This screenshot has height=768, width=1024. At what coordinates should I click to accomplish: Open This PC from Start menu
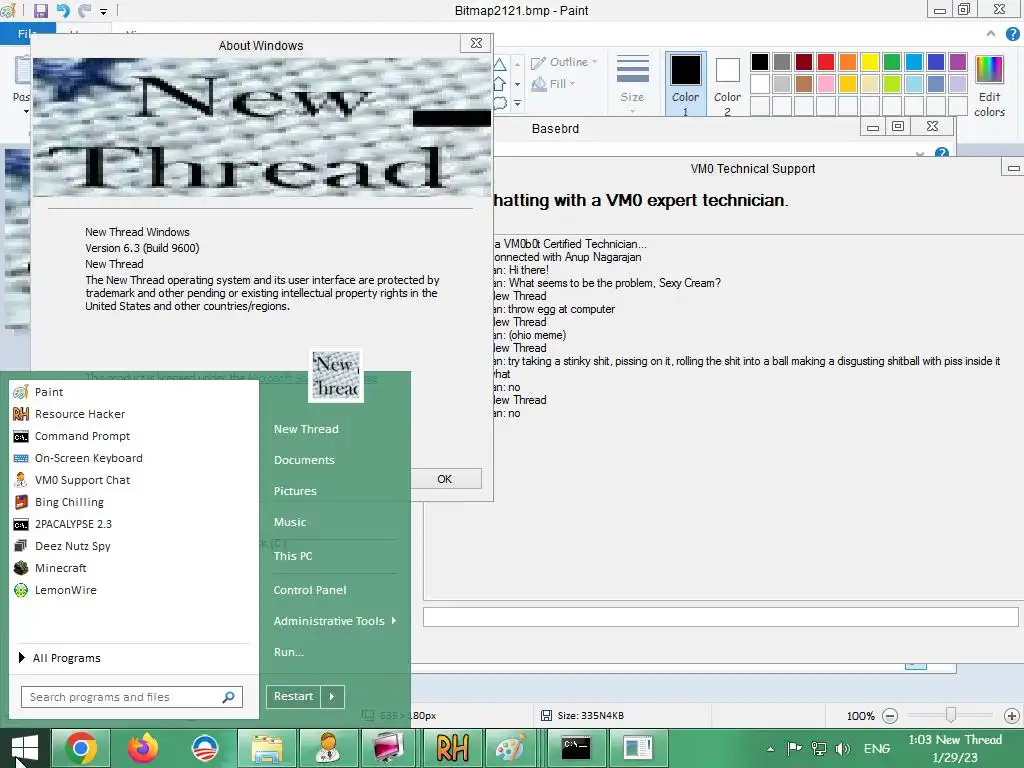click(293, 556)
